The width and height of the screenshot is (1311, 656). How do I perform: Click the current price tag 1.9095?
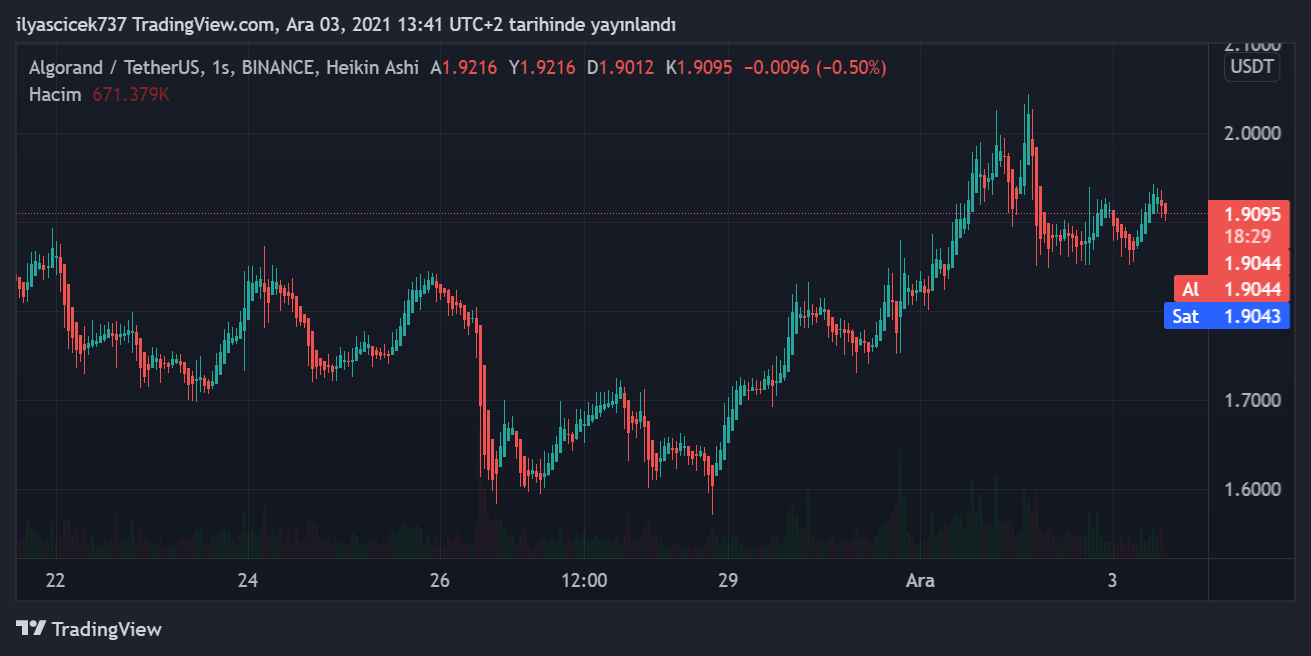1253,213
